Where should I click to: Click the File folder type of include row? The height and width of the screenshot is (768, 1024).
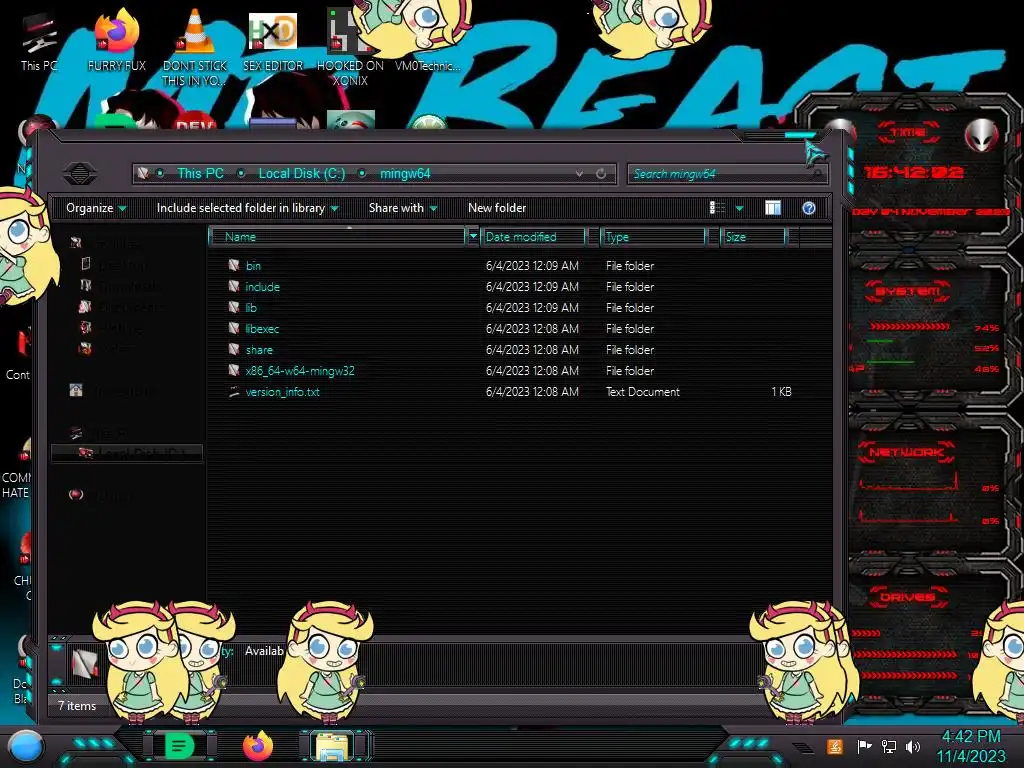(x=630, y=287)
